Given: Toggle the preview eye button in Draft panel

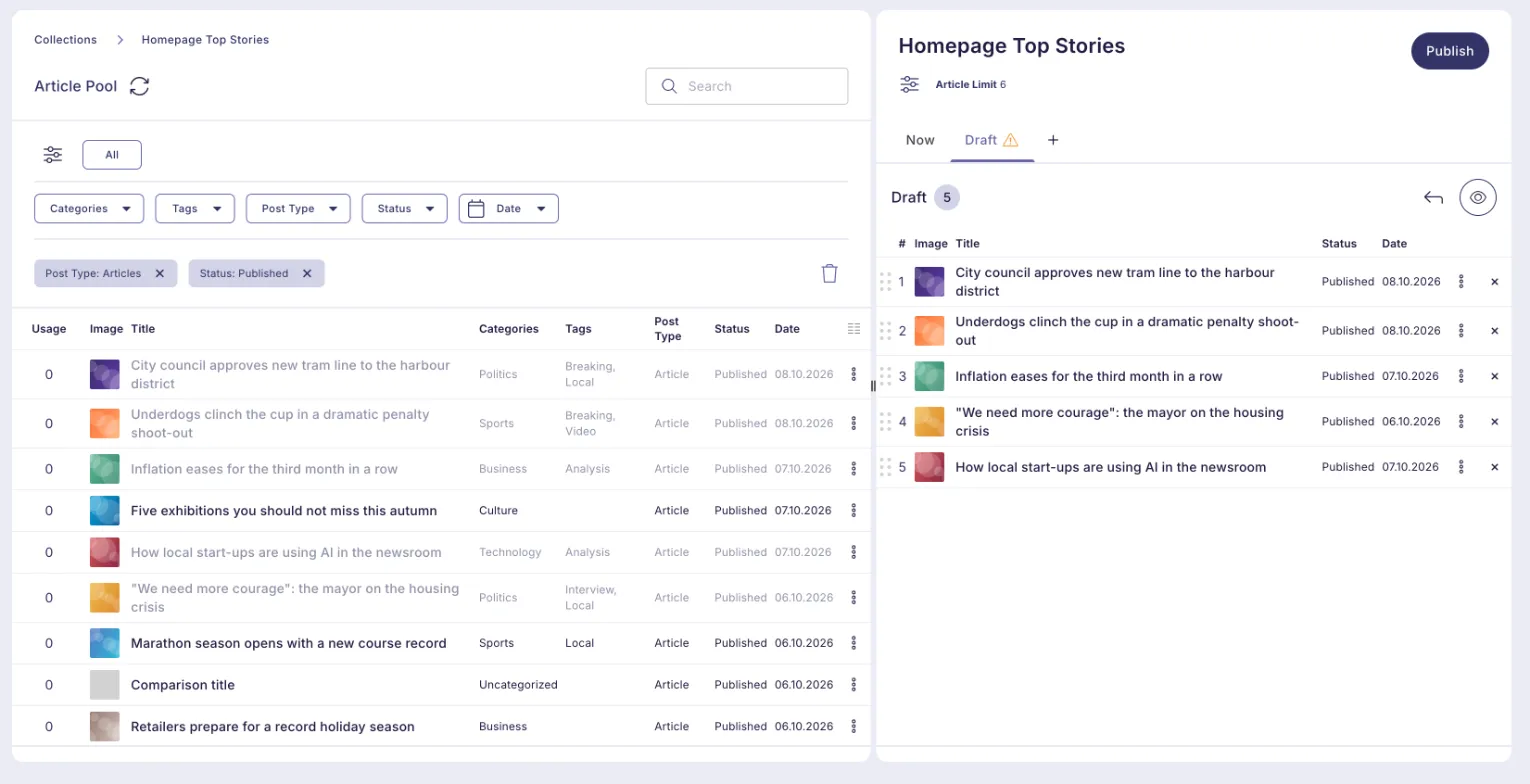Looking at the screenshot, I should 1478,197.
